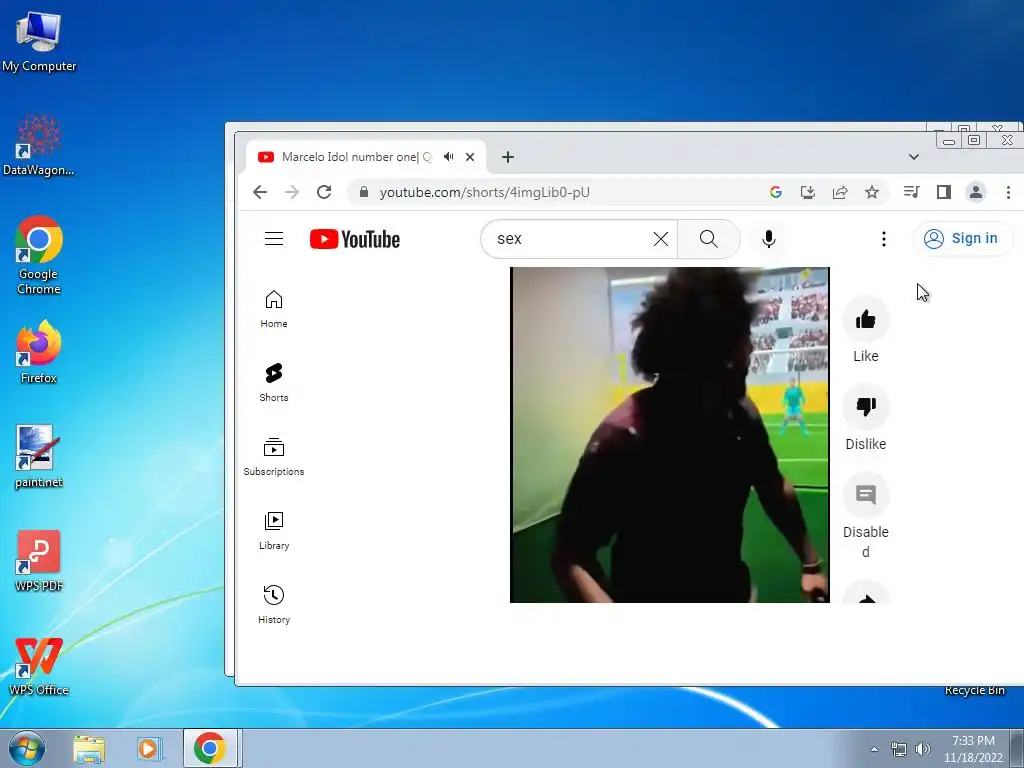Viewport: 1024px width, 768px height.
Task: Open Library in the sidebar
Action: click(x=274, y=530)
